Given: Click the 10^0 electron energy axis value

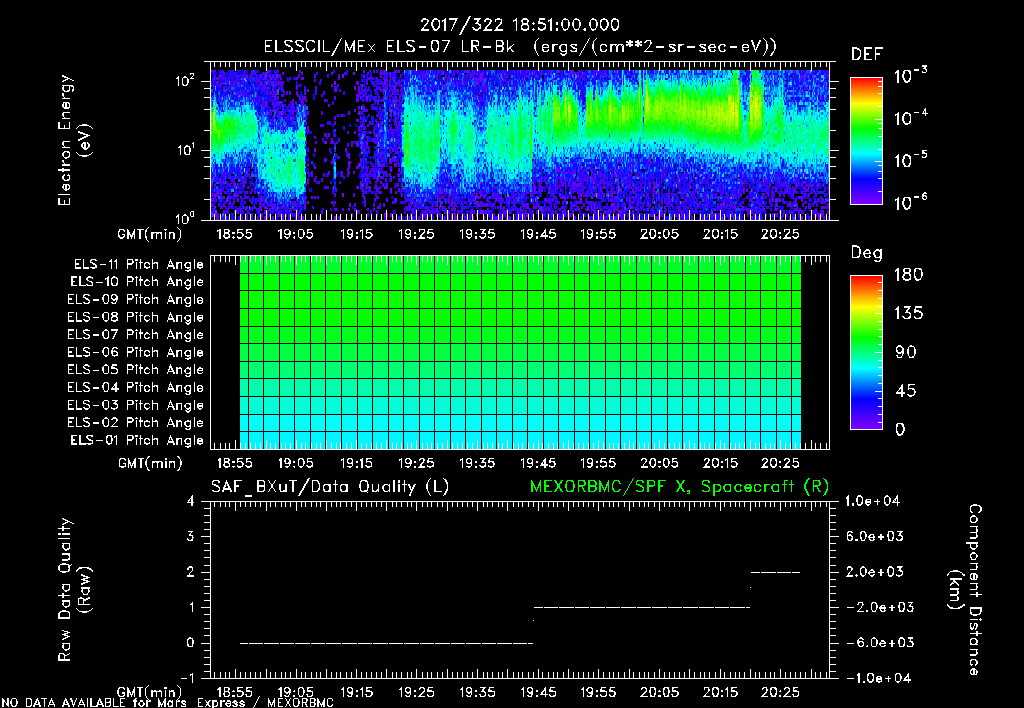Looking at the screenshot, I should [185, 219].
